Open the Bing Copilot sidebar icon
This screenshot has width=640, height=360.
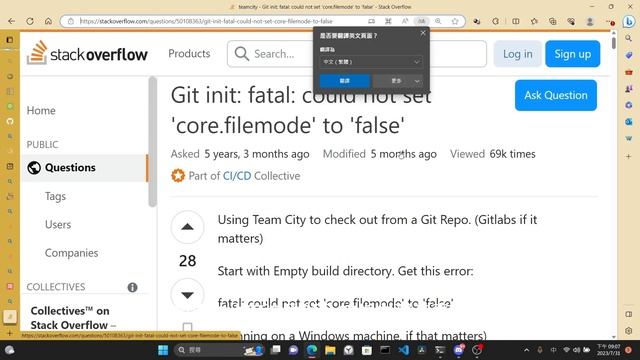click(629, 21)
